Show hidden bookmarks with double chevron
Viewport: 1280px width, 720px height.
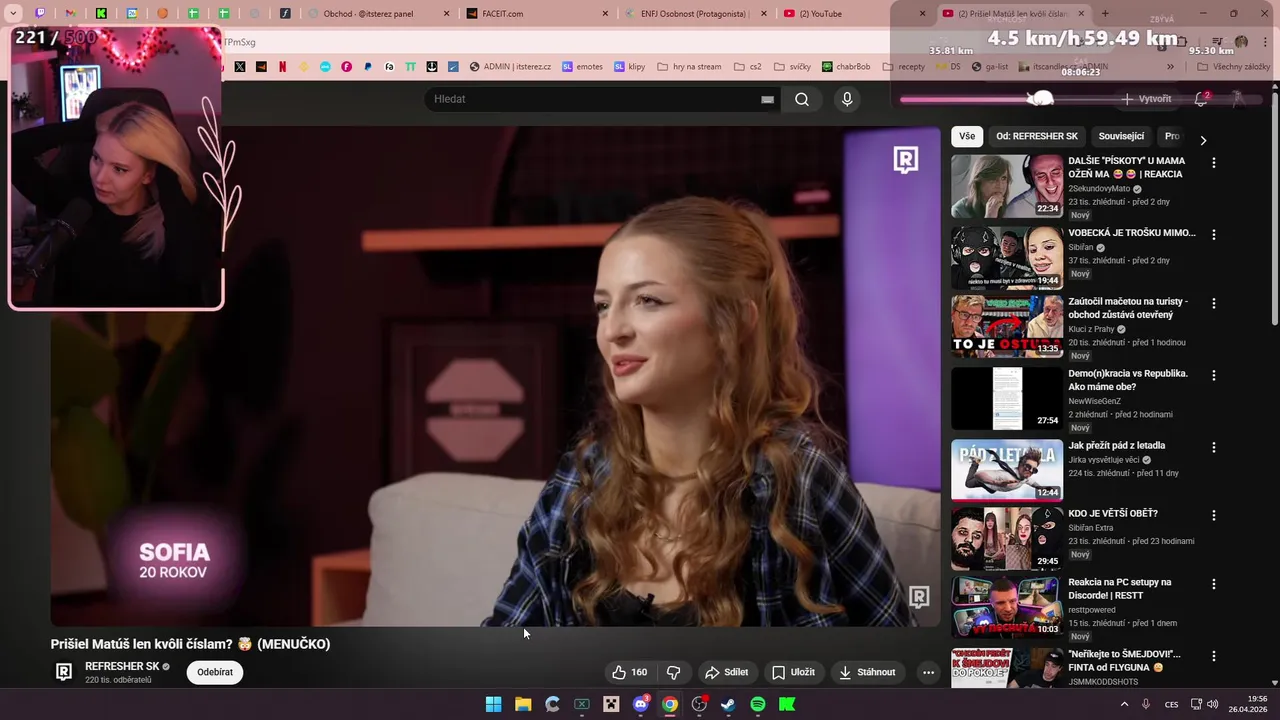(1170, 67)
